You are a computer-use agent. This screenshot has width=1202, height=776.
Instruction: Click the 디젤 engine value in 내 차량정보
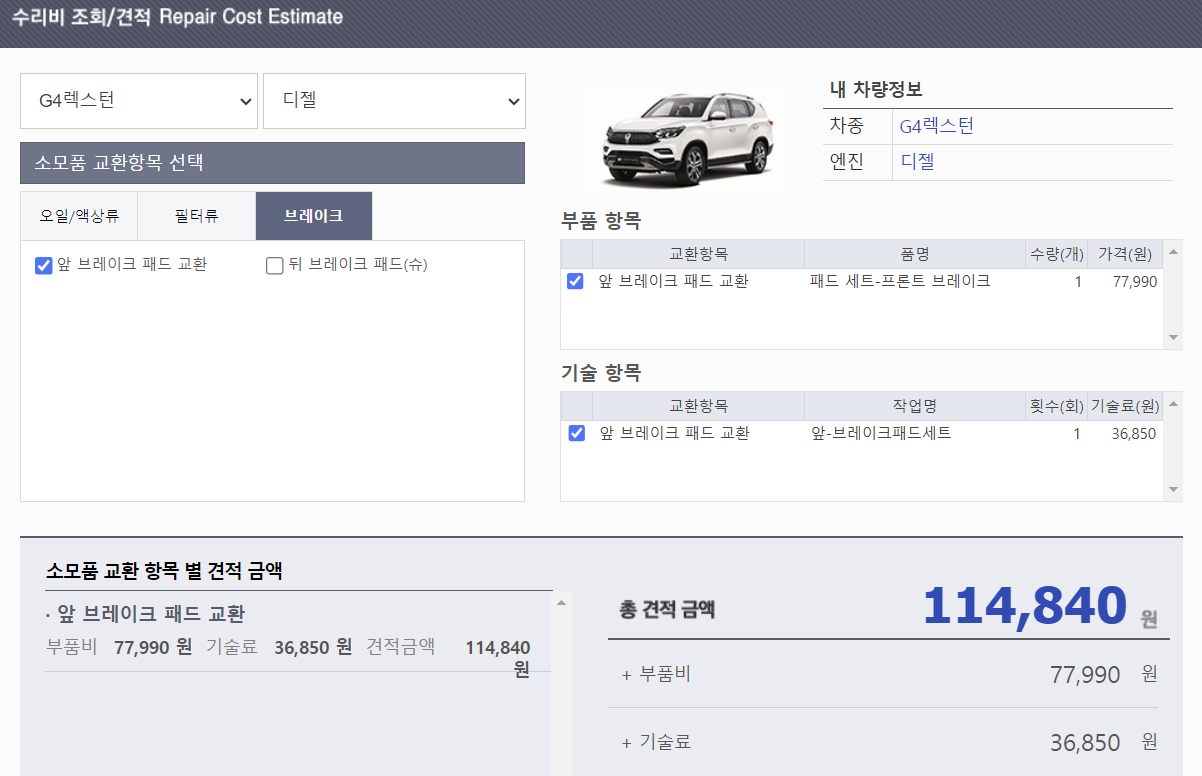click(x=917, y=161)
